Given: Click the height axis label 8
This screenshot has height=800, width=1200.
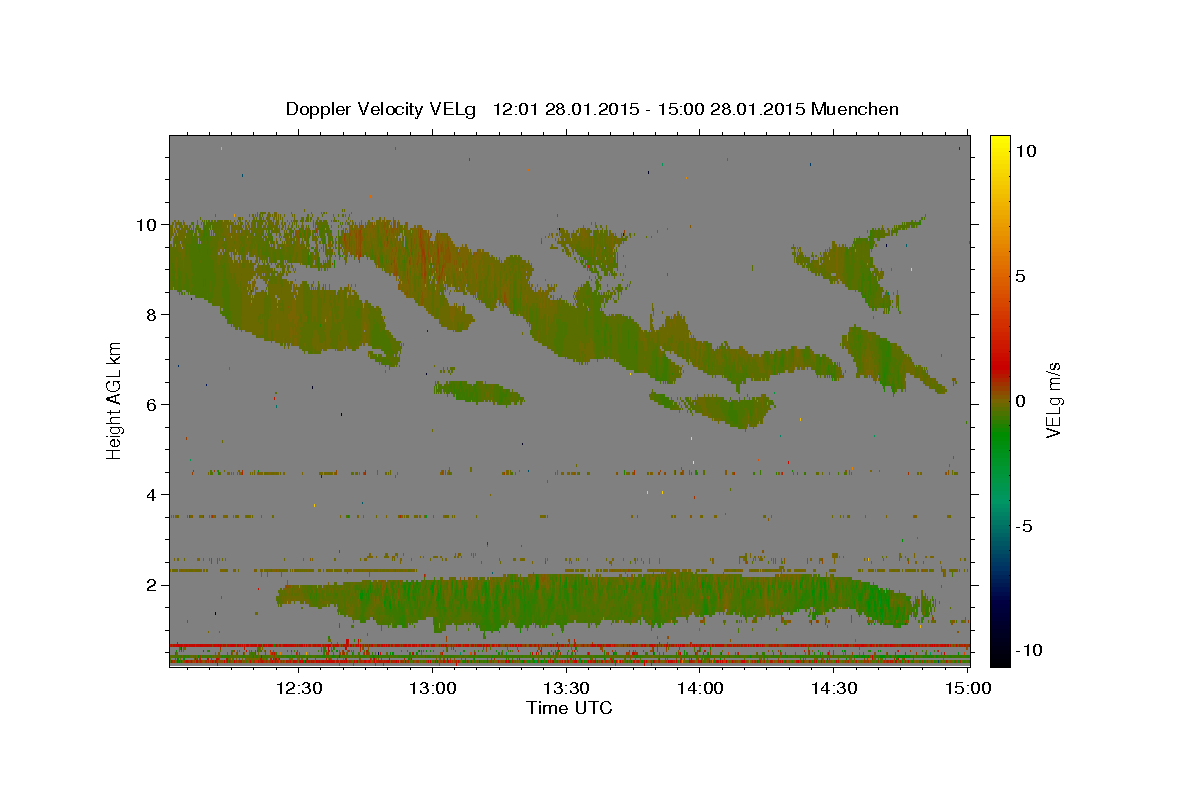Looking at the screenshot, I should pos(153,315).
